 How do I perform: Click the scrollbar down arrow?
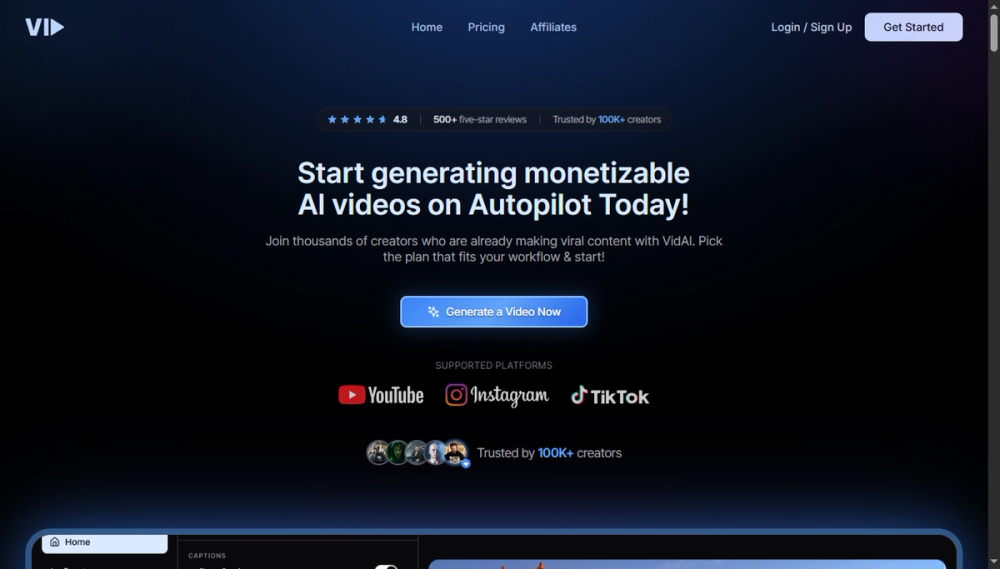coord(994,563)
